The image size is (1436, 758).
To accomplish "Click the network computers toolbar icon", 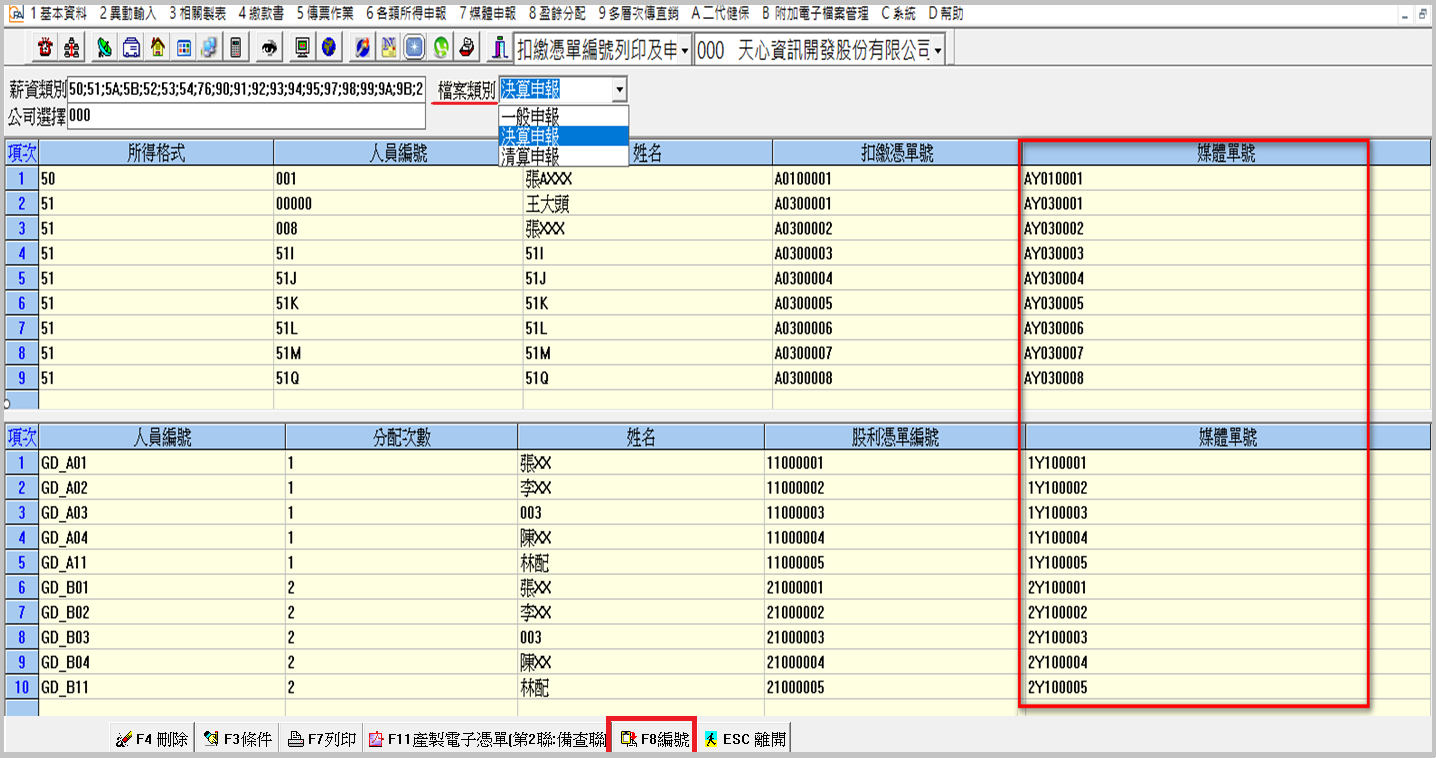I will point(209,48).
